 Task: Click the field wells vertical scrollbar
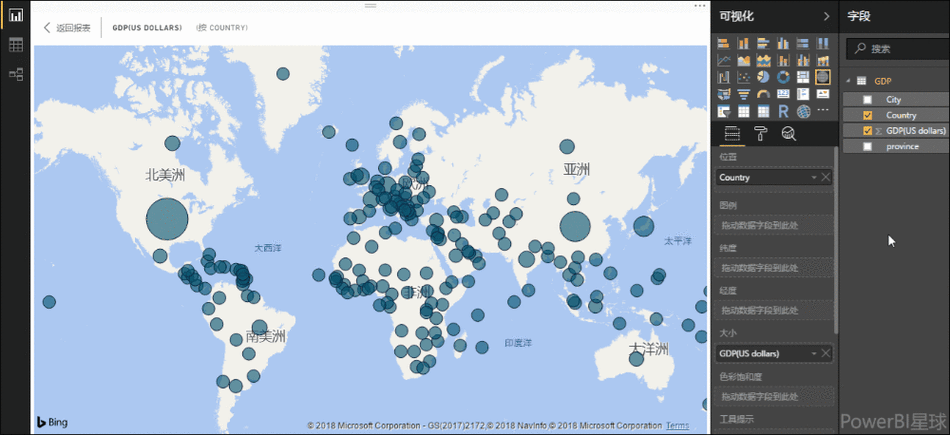pyautogui.click(x=836, y=239)
